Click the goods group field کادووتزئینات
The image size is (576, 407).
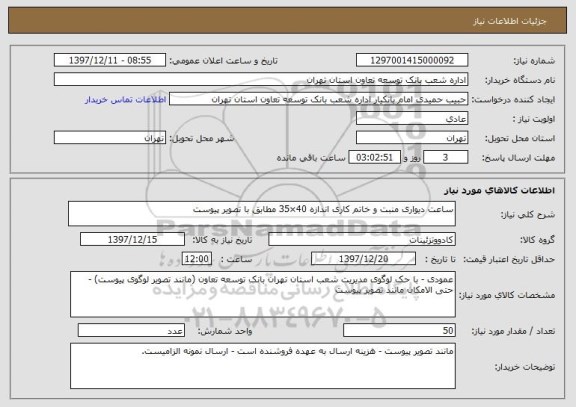pos(362,239)
